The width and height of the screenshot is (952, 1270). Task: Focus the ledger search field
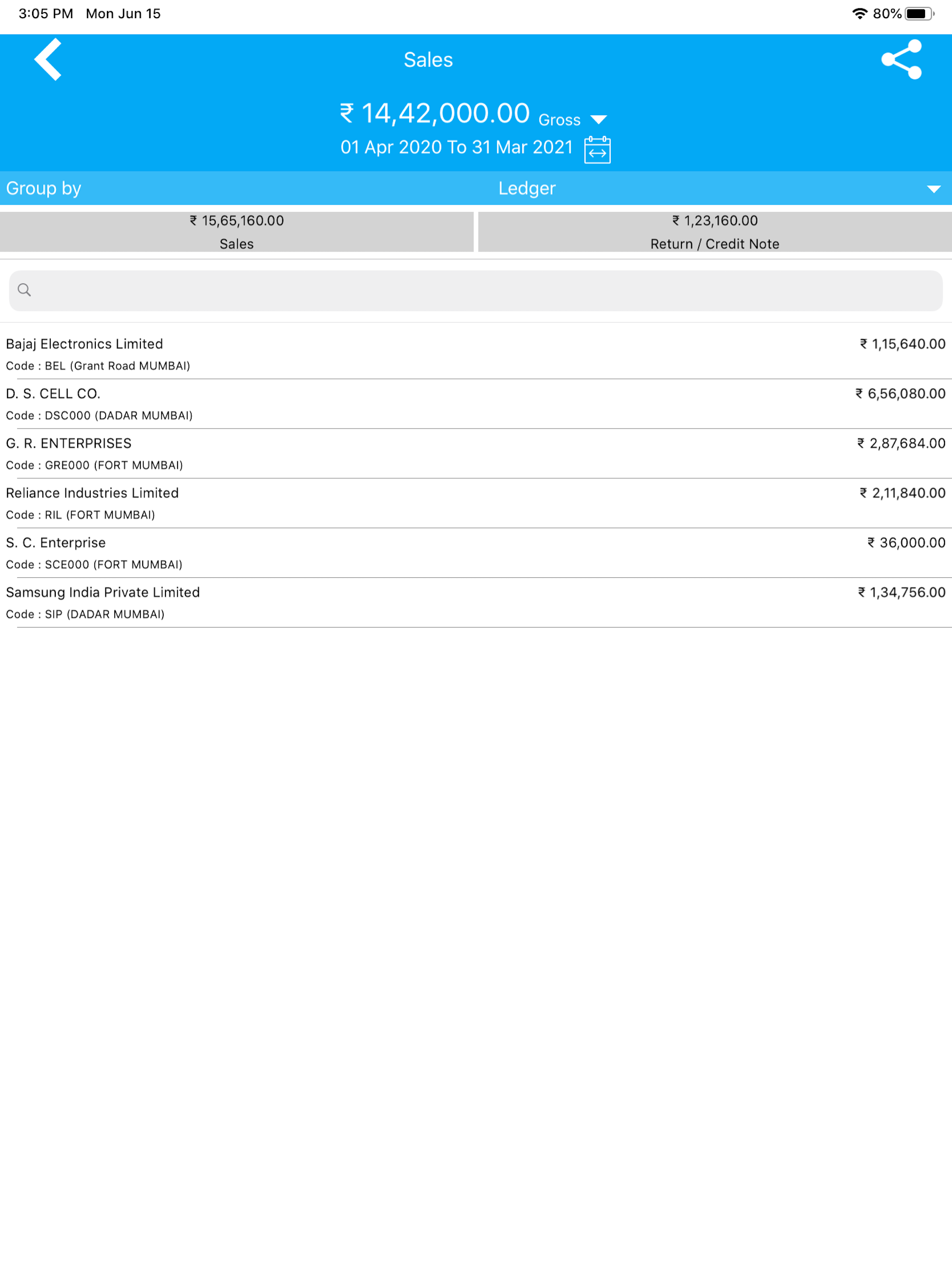point(476,291)
